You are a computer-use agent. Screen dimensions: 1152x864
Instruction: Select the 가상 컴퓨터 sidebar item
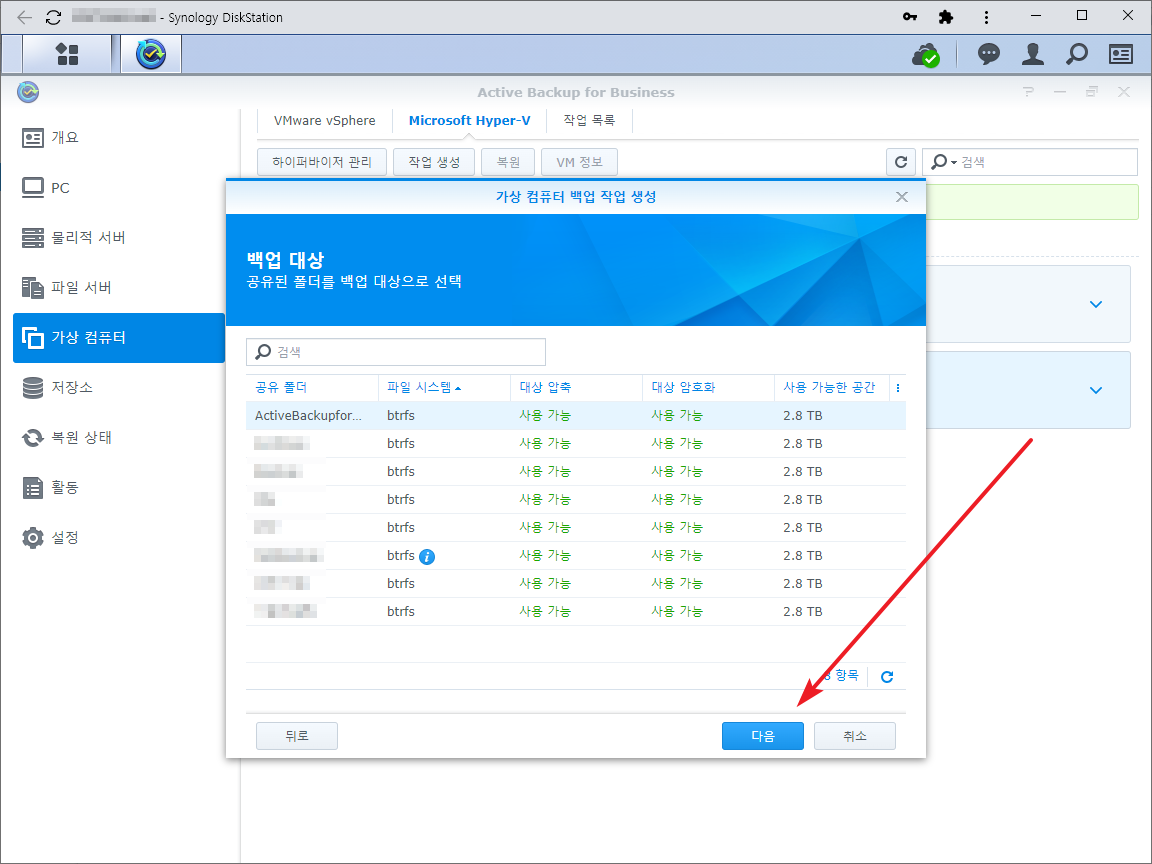[x=119, y=337]
